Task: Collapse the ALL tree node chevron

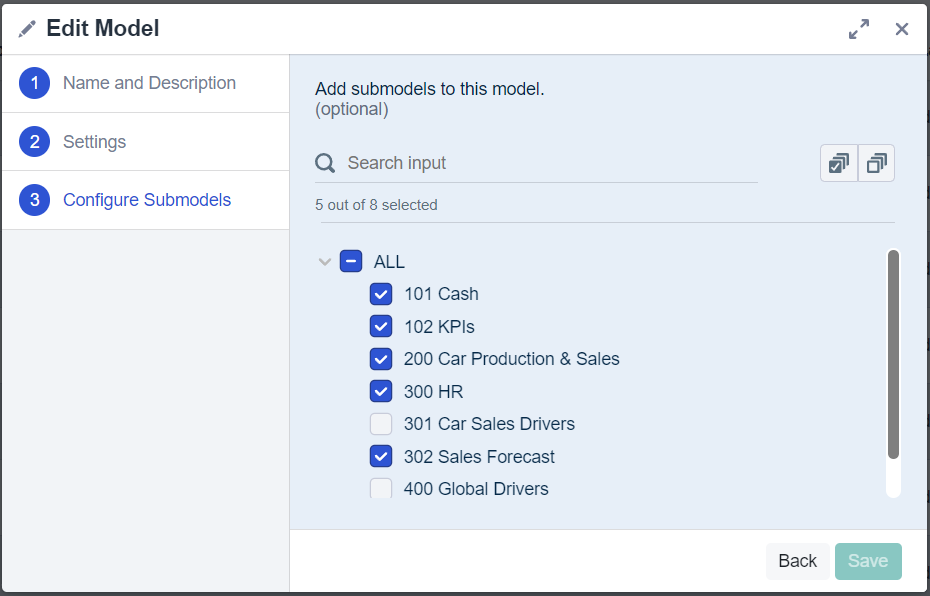Action: [x=324, y=262]
